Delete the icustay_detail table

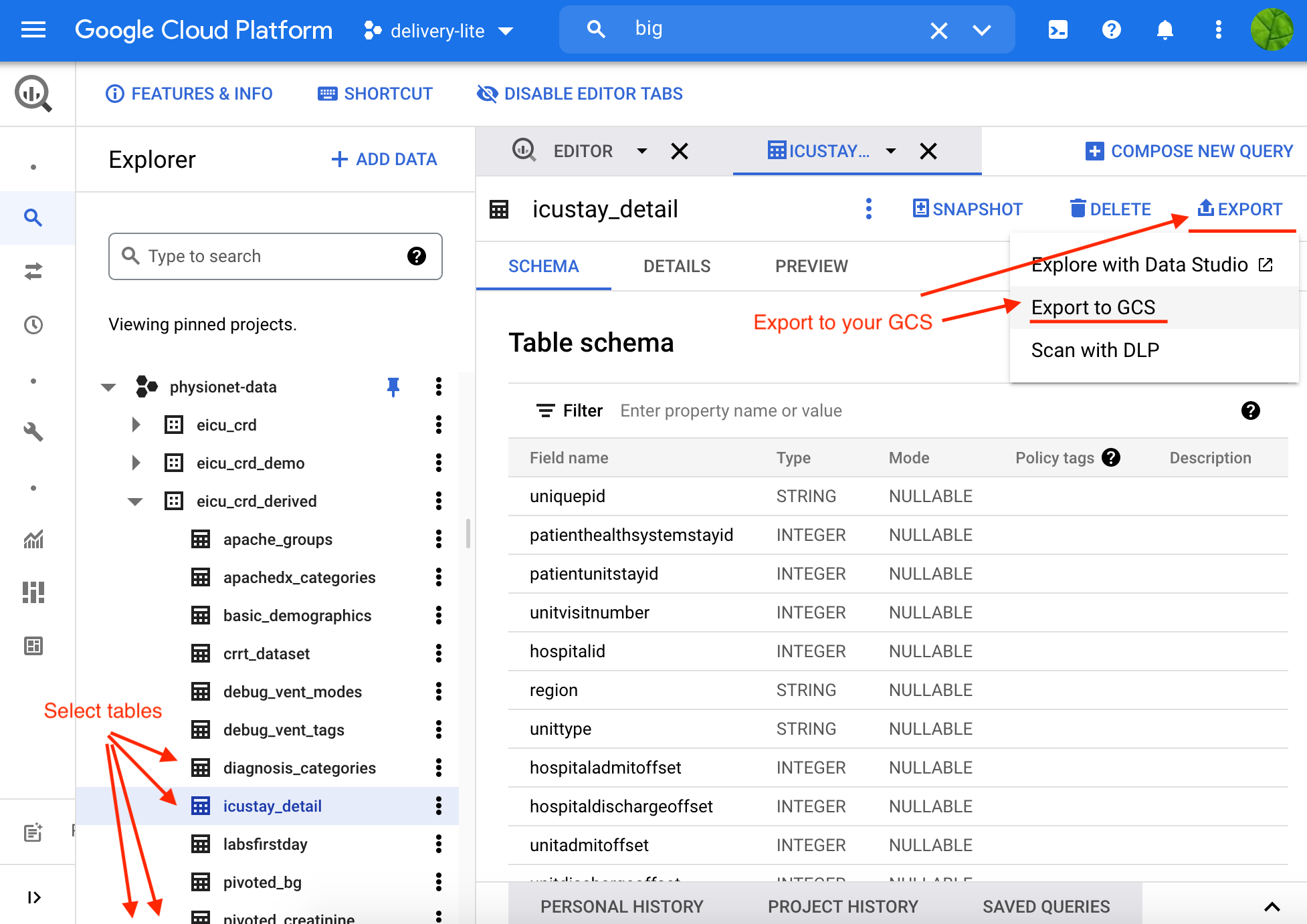tap(1110, 209)
